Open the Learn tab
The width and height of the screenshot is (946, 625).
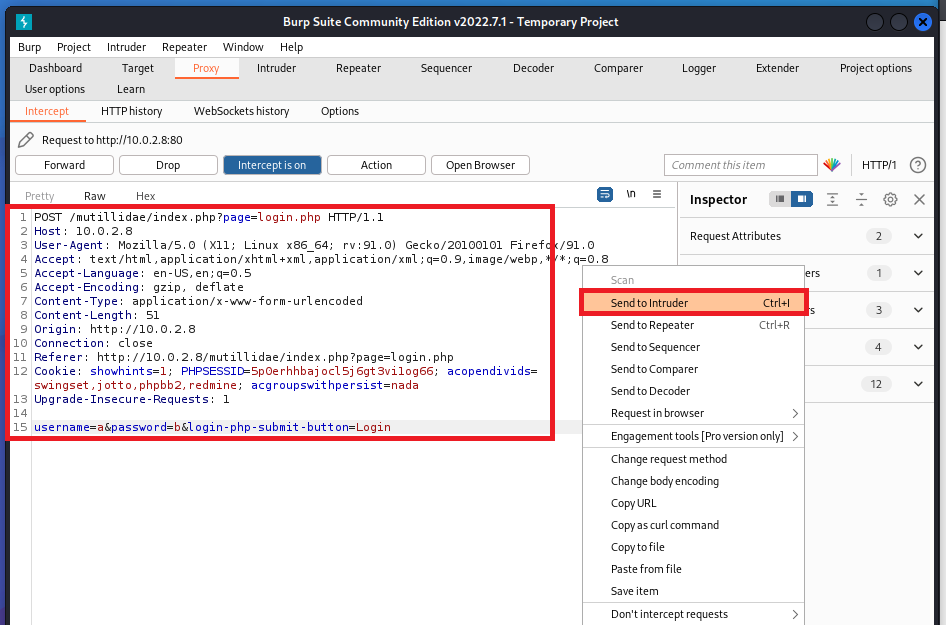point(131,89)
